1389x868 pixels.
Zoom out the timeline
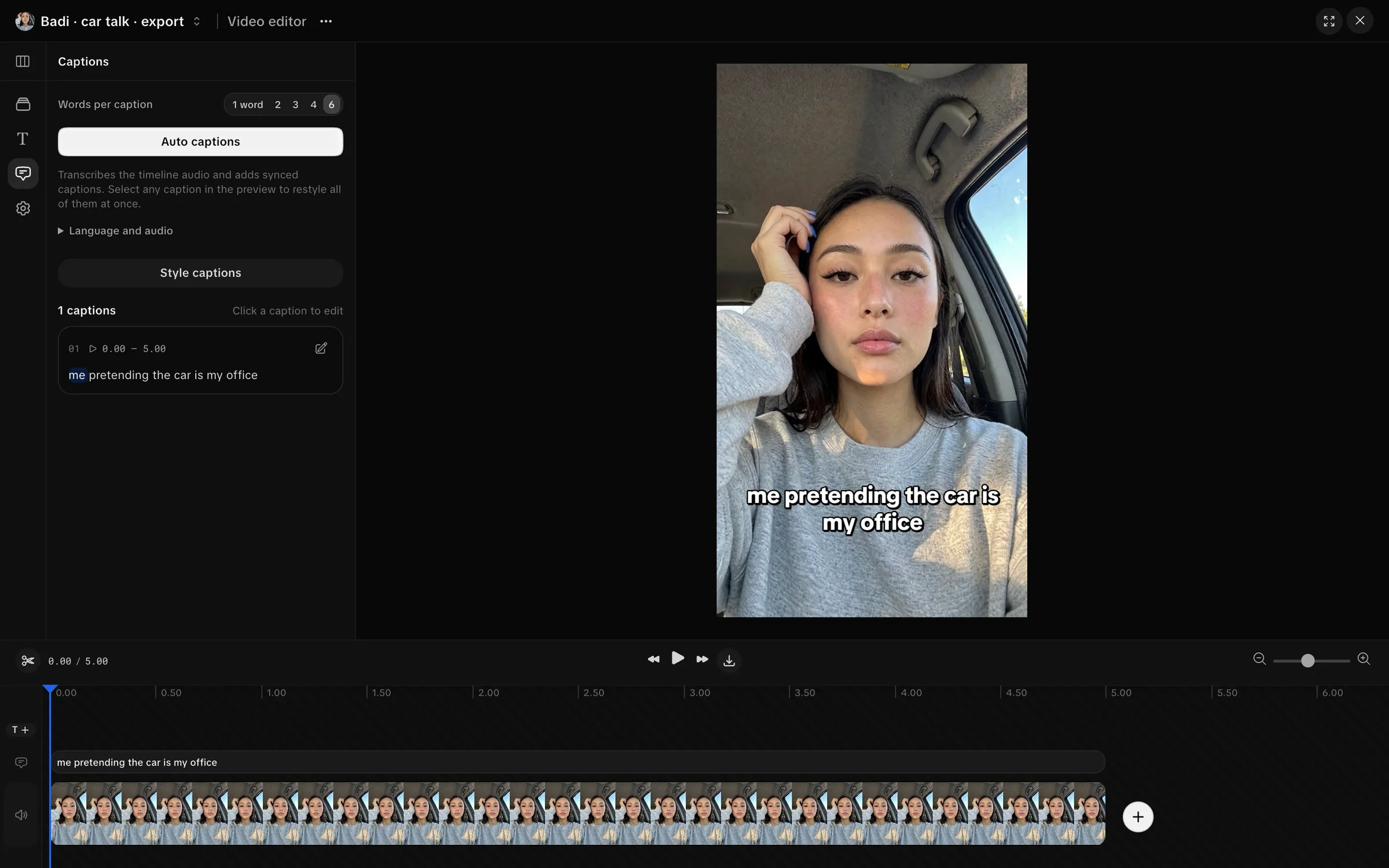tap(1259, 659)
